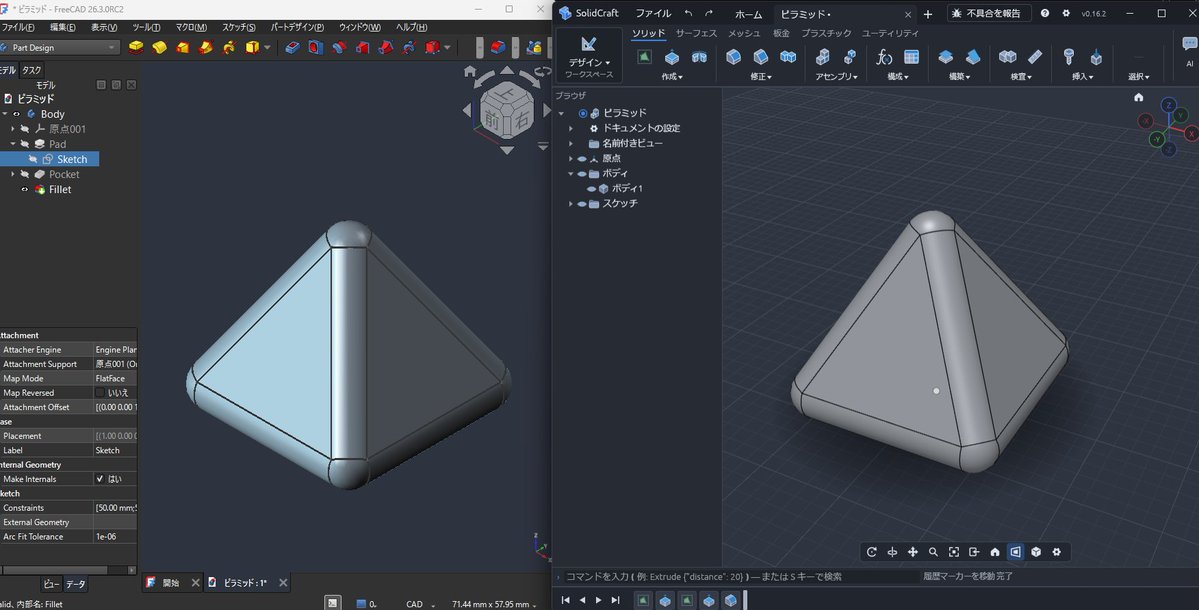
Task: Expand the スケッチ folder in SolidCraft browser
Action: click(570, 203)
